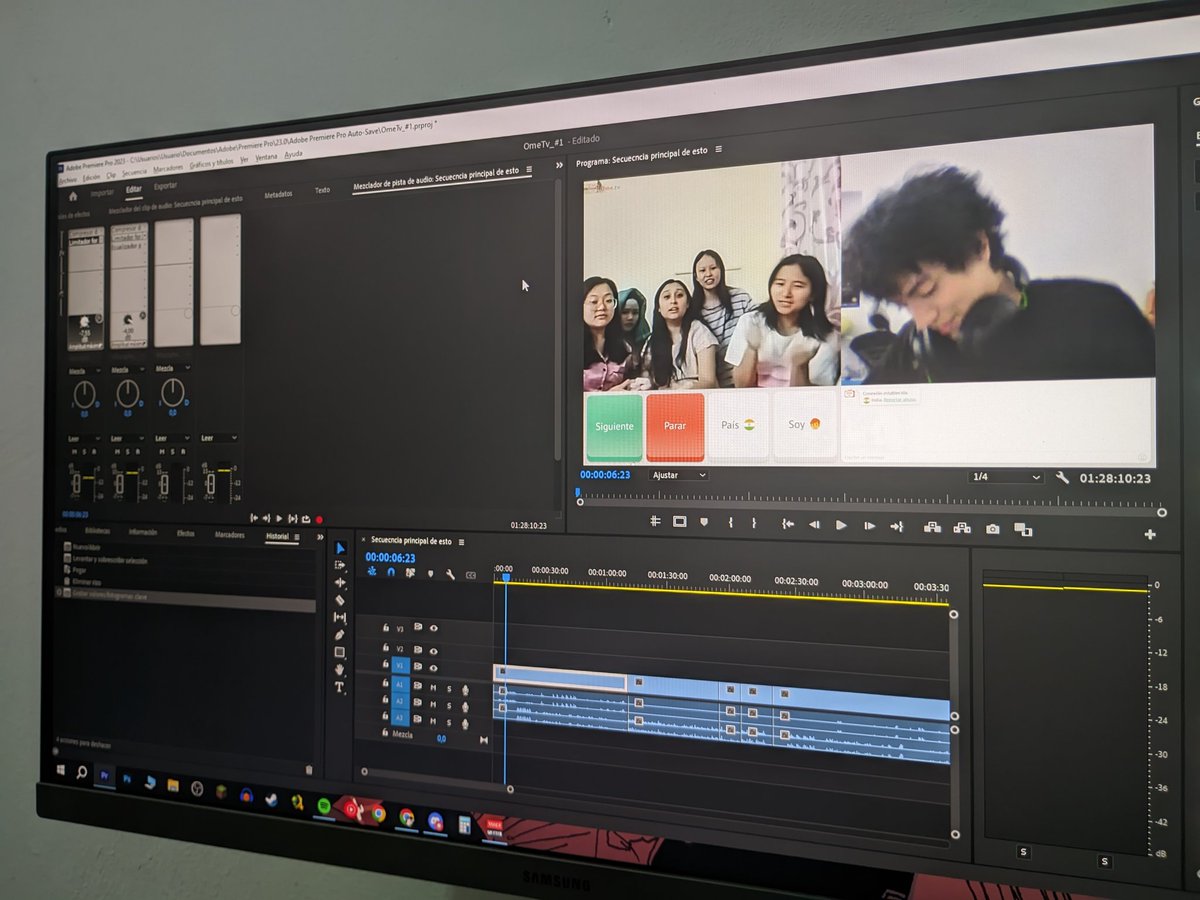Toggle A1 track targeting button

[x=401, y=685]
